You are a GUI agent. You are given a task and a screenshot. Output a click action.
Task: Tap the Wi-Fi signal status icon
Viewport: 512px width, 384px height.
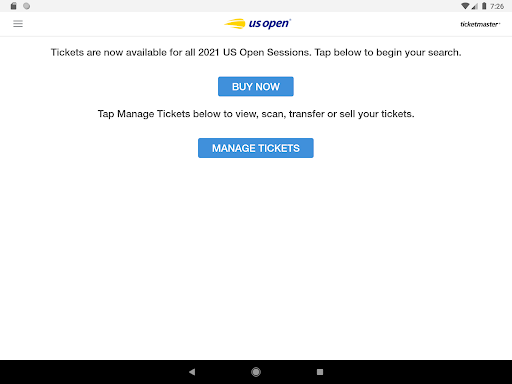pyautogui.click(x=465, y=6)
